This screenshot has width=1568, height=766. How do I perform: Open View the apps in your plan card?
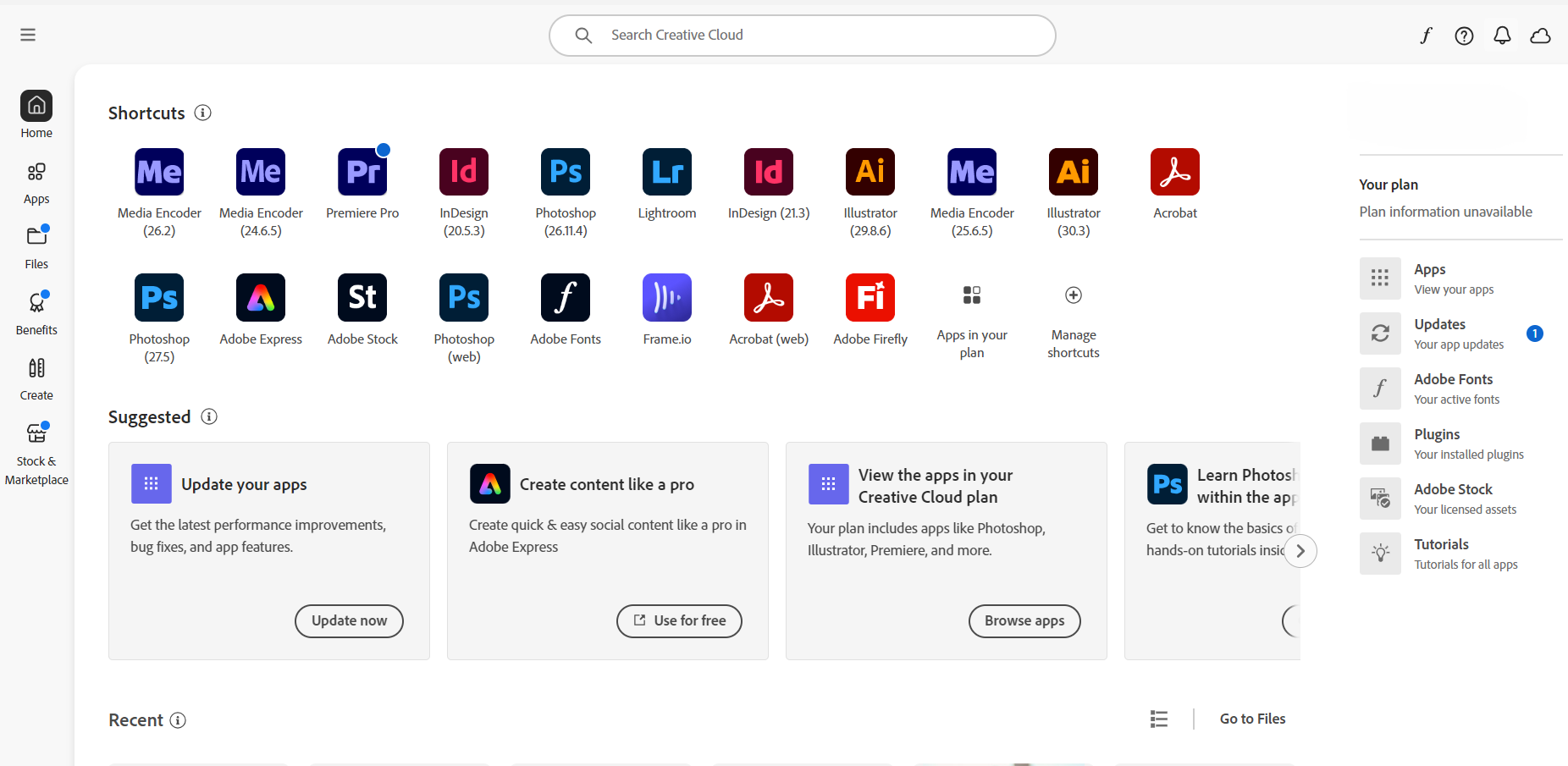click(x=947, y=551)
